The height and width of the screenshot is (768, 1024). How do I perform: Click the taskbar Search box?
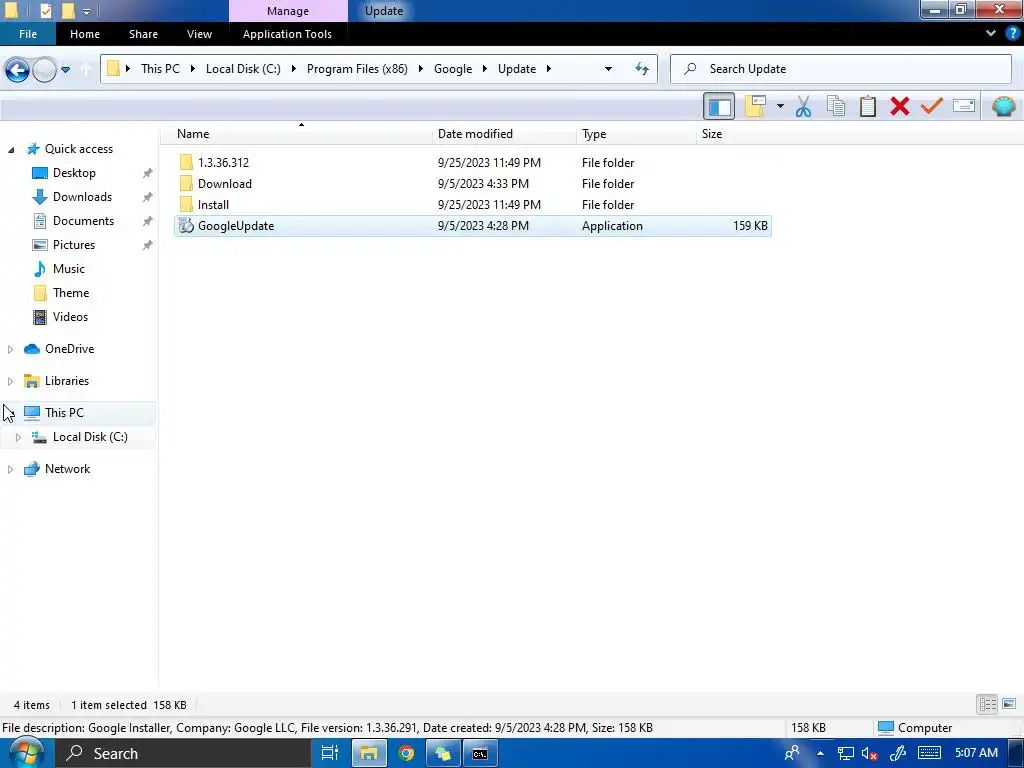click(182, 754)
